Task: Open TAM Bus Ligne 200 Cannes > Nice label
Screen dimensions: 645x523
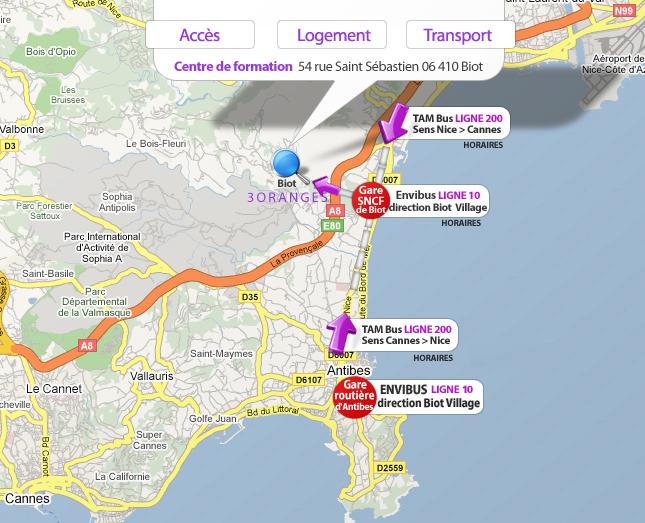Action: [406, 335]
